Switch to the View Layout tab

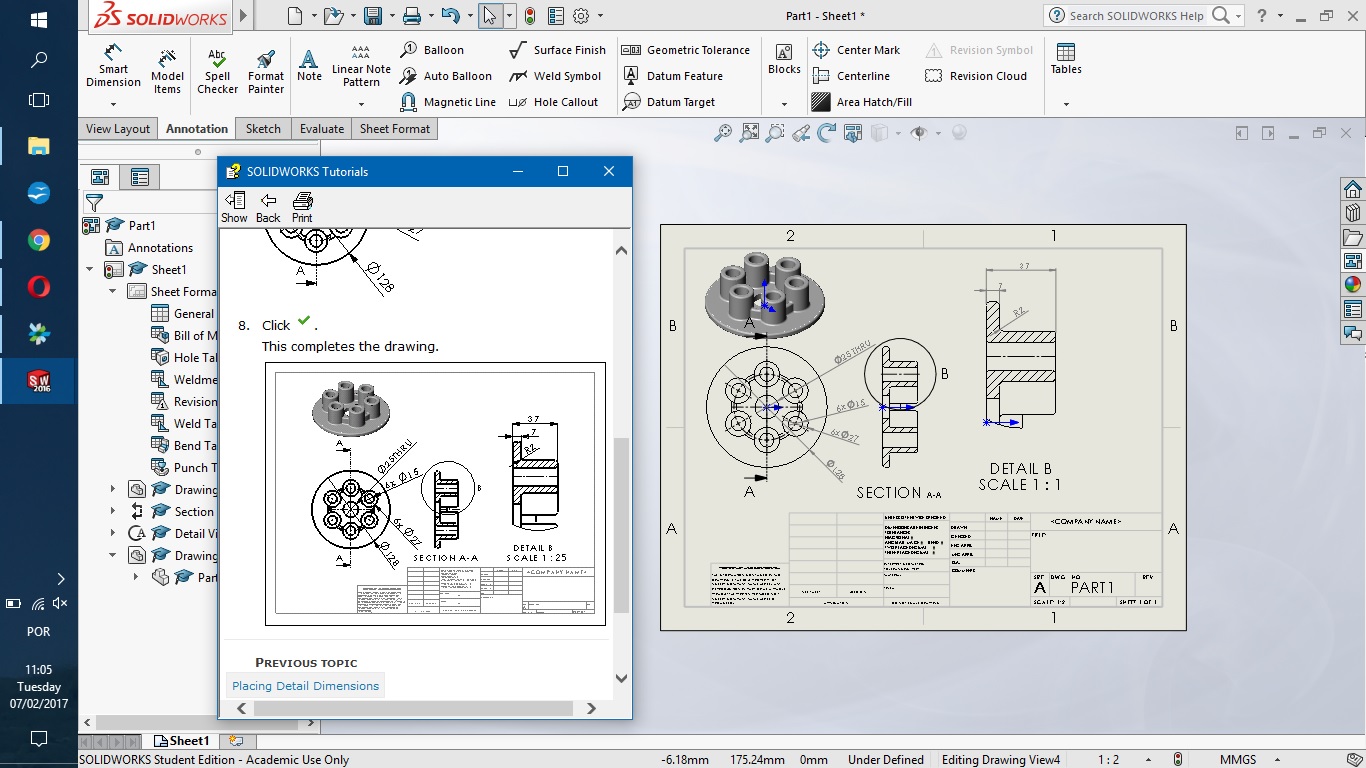click(117, 129)
